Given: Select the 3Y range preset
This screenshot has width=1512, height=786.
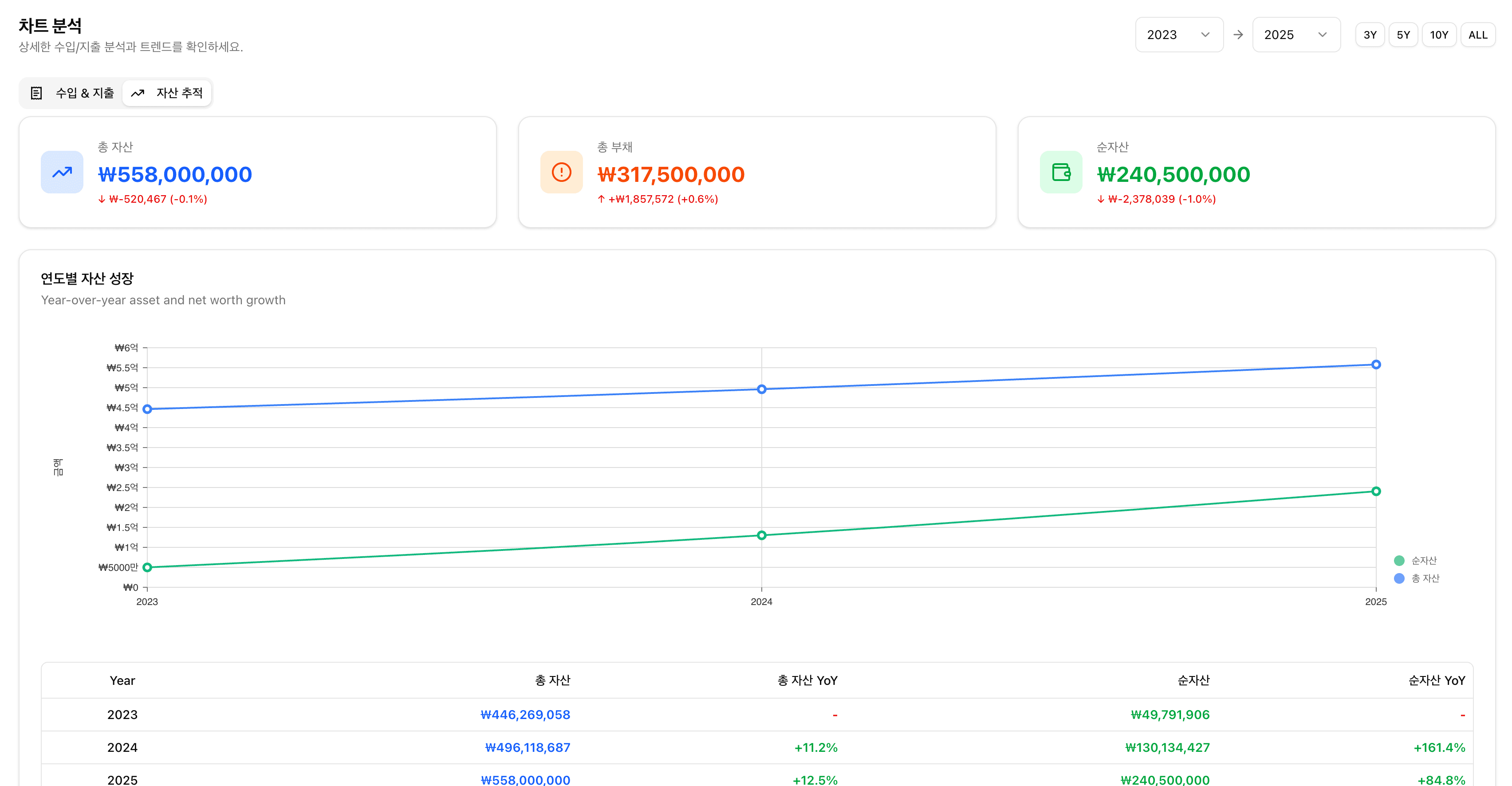Looking at the screenshot, I should (x=1370, y=35).
